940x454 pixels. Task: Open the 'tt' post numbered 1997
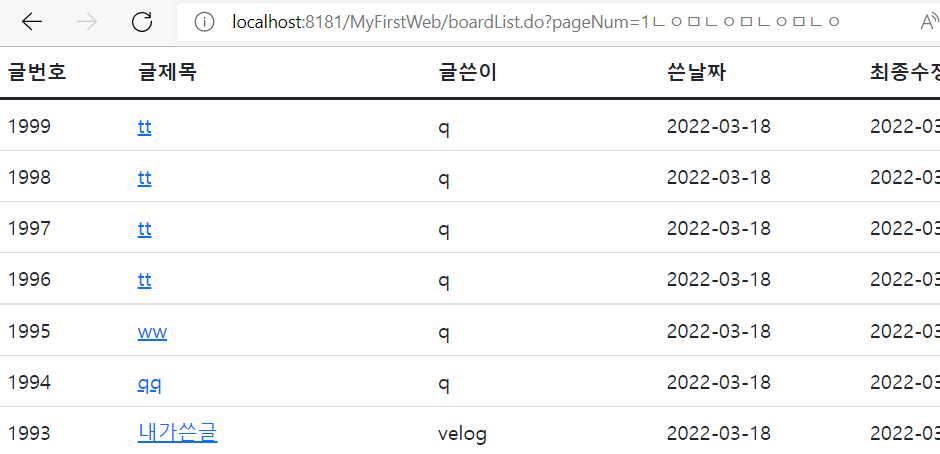point(144,229)
